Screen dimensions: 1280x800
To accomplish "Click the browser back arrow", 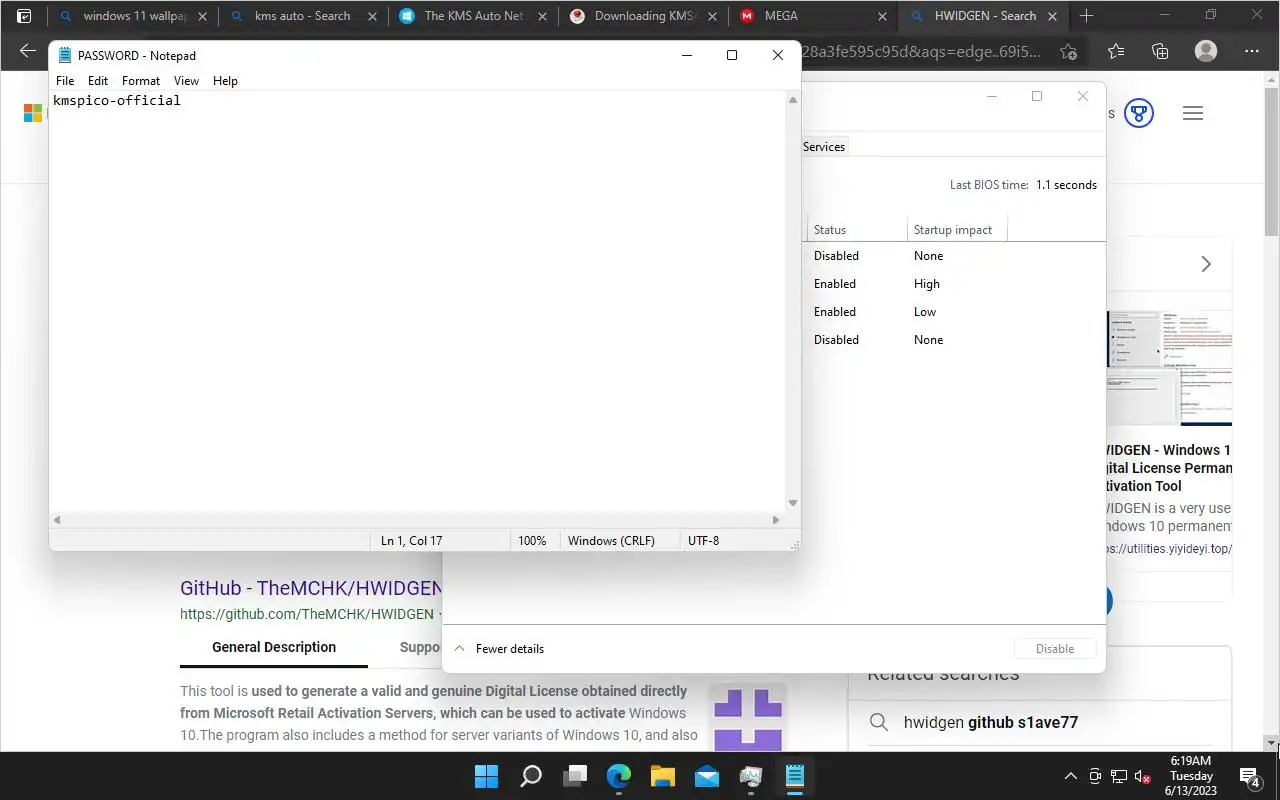I will (x=28, y=52).
